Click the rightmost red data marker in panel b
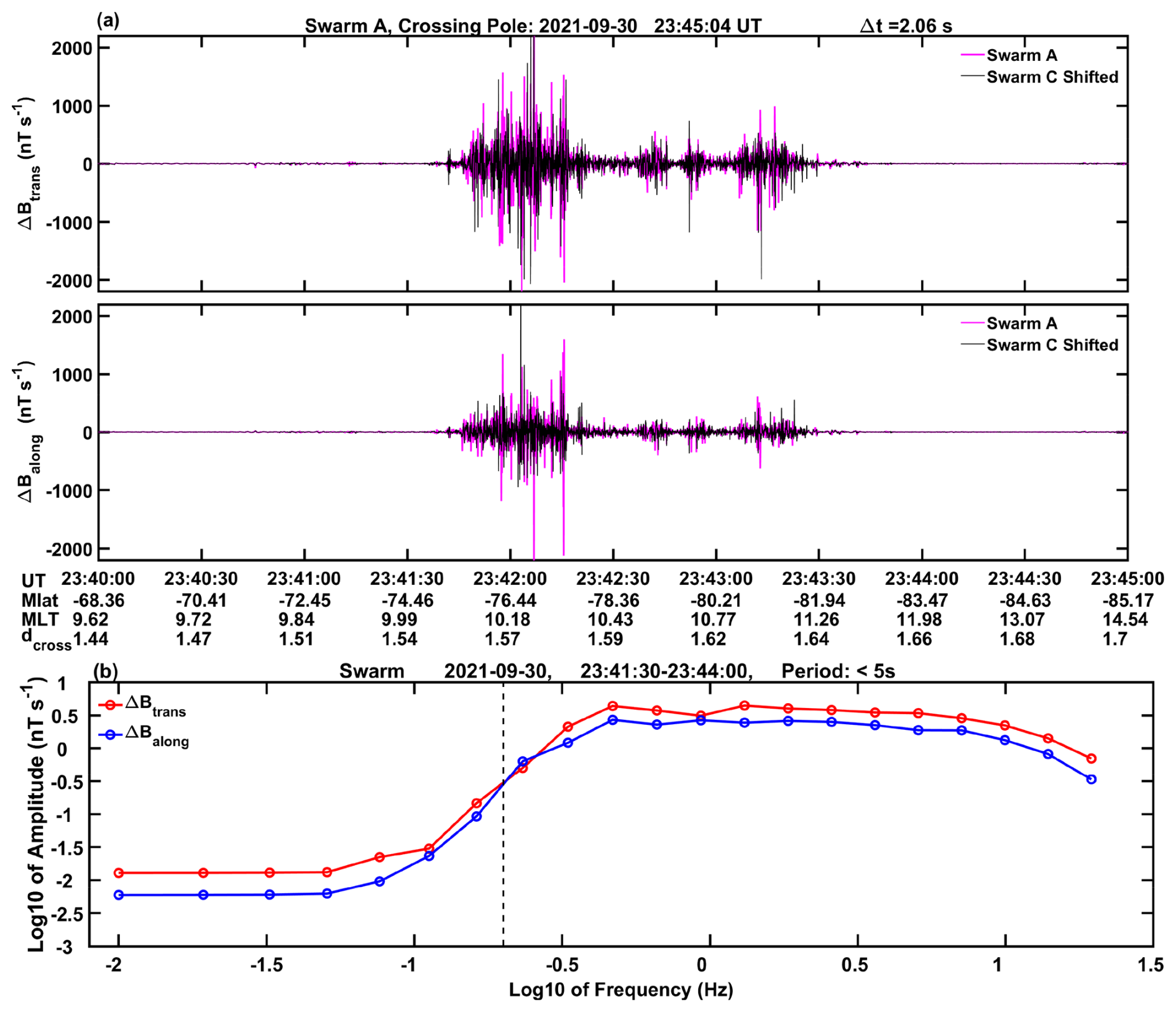 click(x=1091, y=758)
